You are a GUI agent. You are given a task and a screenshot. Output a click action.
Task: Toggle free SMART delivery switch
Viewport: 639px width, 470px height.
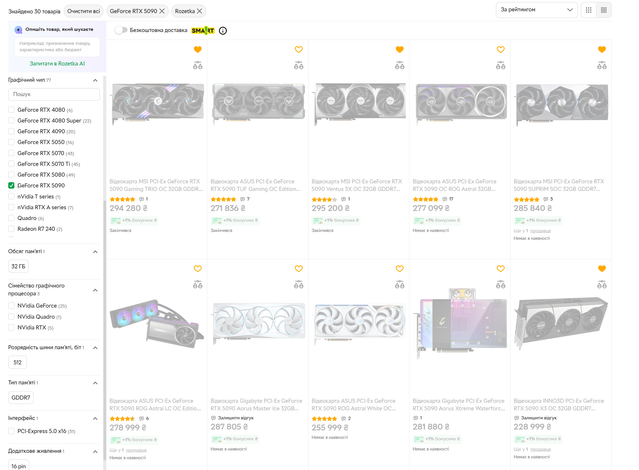[121, 30]
